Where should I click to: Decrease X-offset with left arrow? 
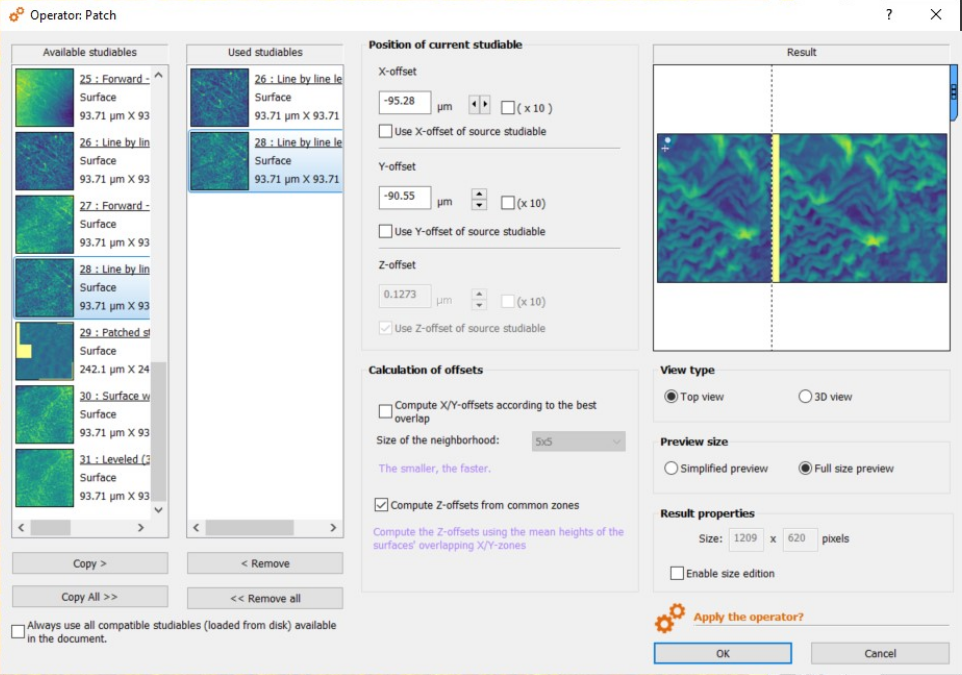click(474, 104)
